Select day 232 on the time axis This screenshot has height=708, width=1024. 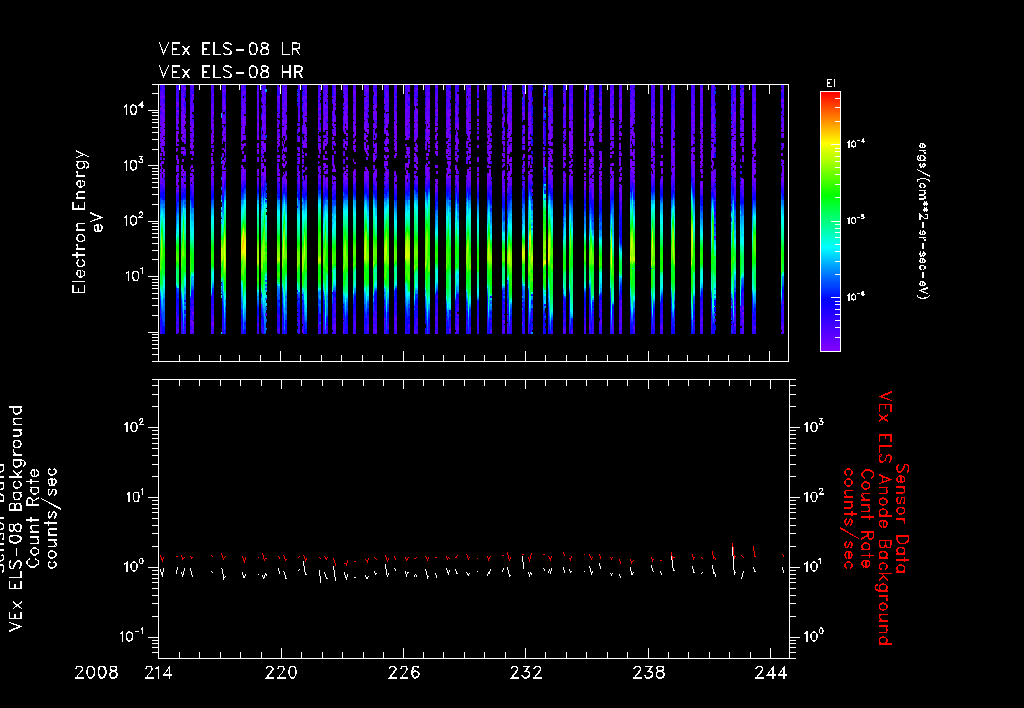click(526, 673)
